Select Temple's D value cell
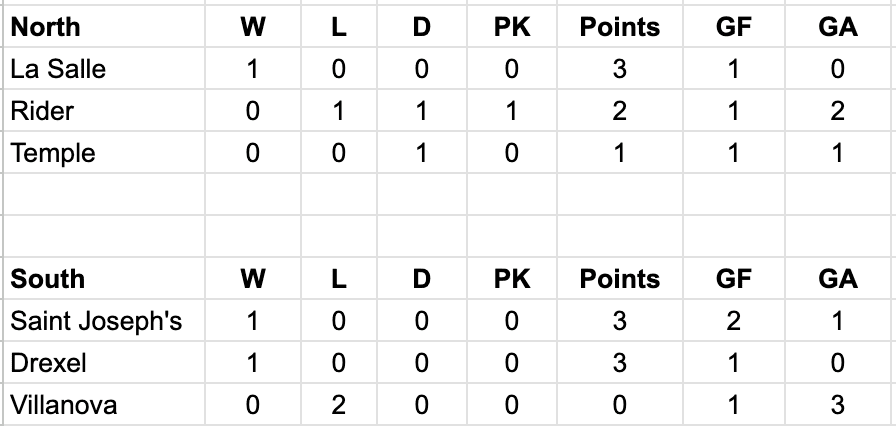Image resolution: width=896 pixels, height=426 pixels. coord(421,152)
